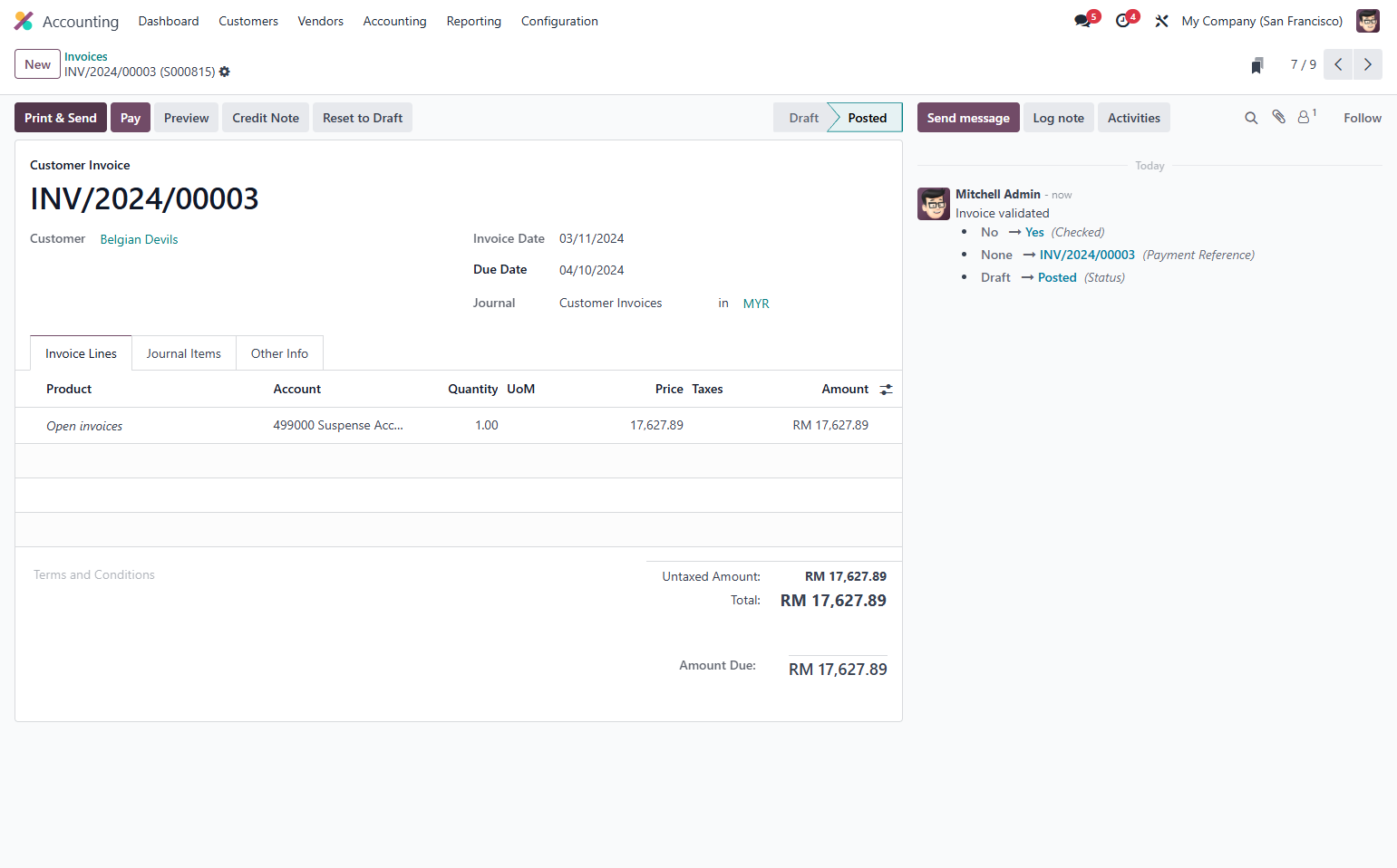Expand the Configuration menu
Viewport: 1397px width, 868px height.
pyautogui.click(x=559, y=21)
